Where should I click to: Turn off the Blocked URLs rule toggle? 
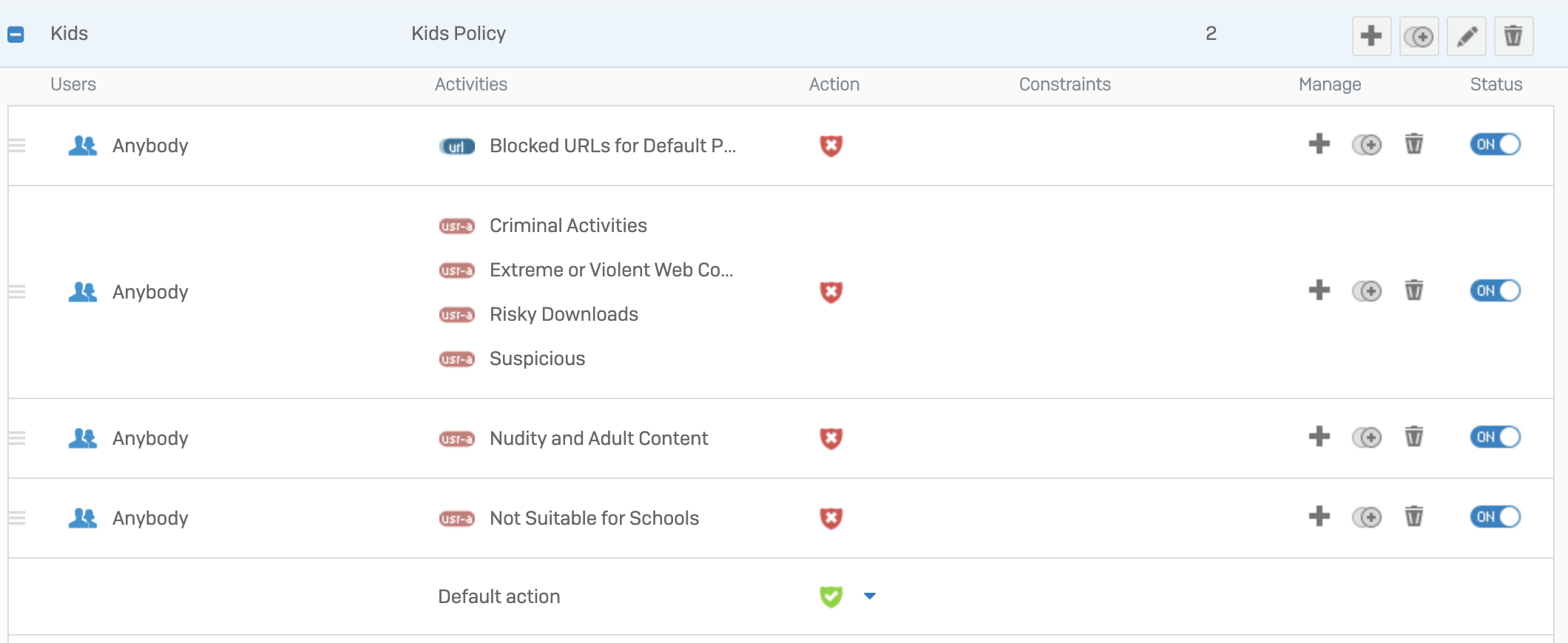point(1495,144)
